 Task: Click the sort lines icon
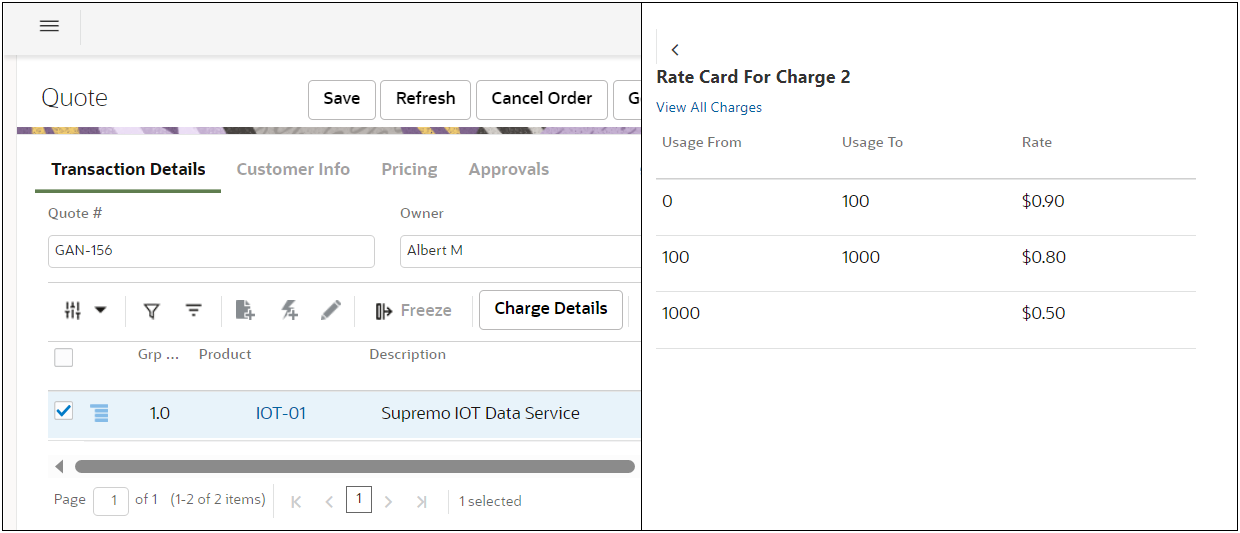pyautogui.click(x=194, y=311)
